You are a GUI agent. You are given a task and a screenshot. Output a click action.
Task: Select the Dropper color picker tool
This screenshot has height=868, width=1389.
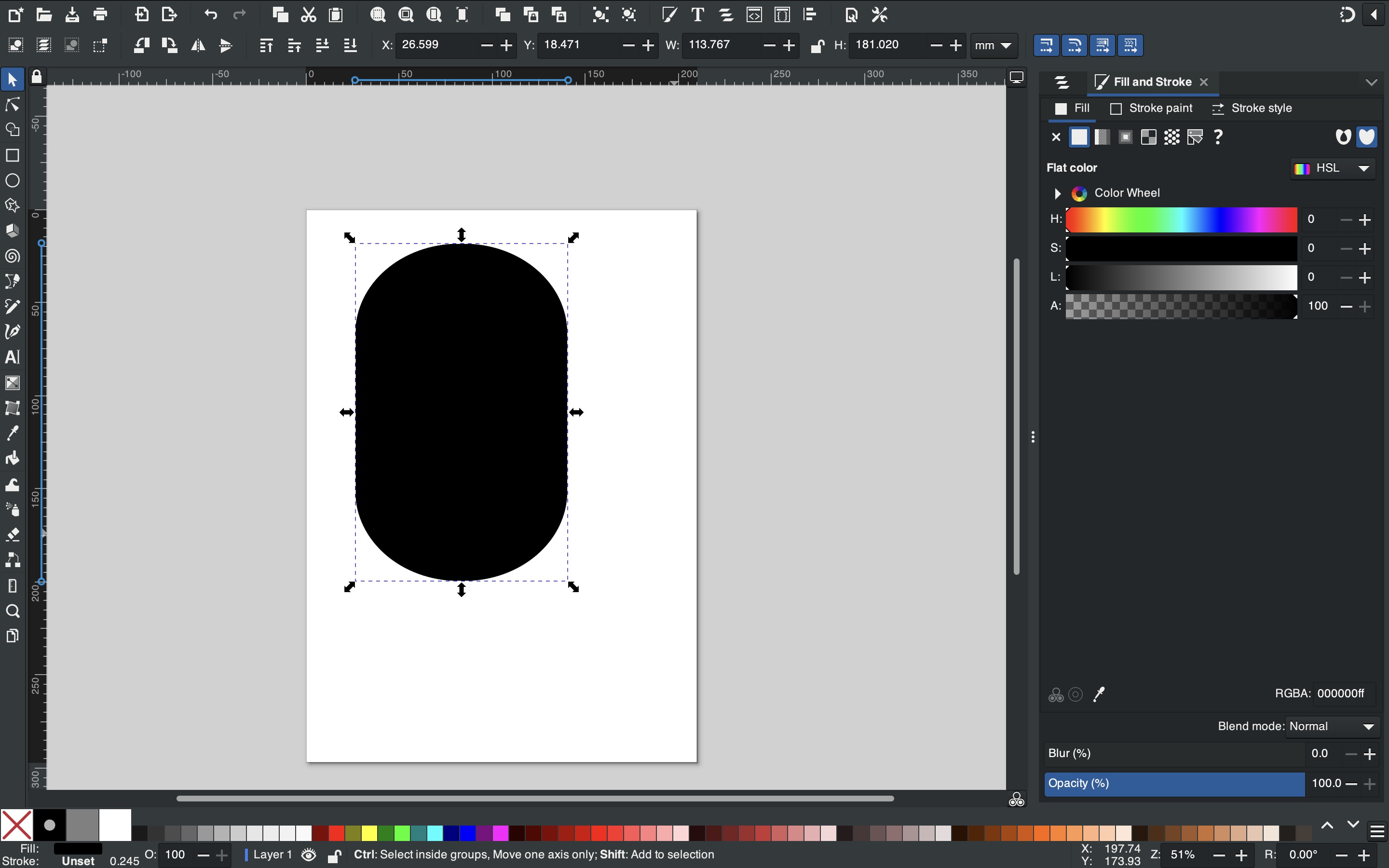click(x=13, y=433)
